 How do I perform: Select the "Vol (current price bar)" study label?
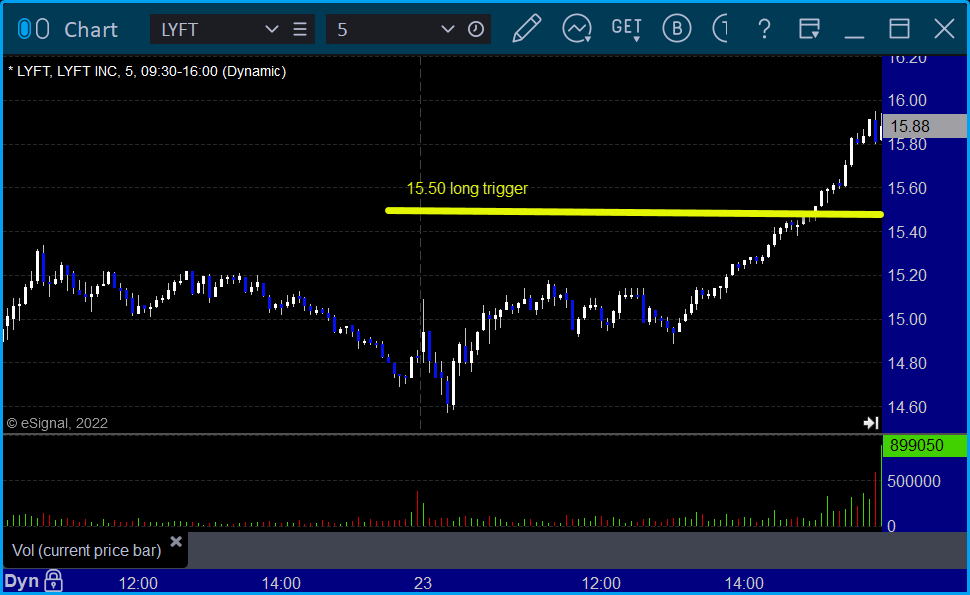pyautogui.click(x=87, y=550)
